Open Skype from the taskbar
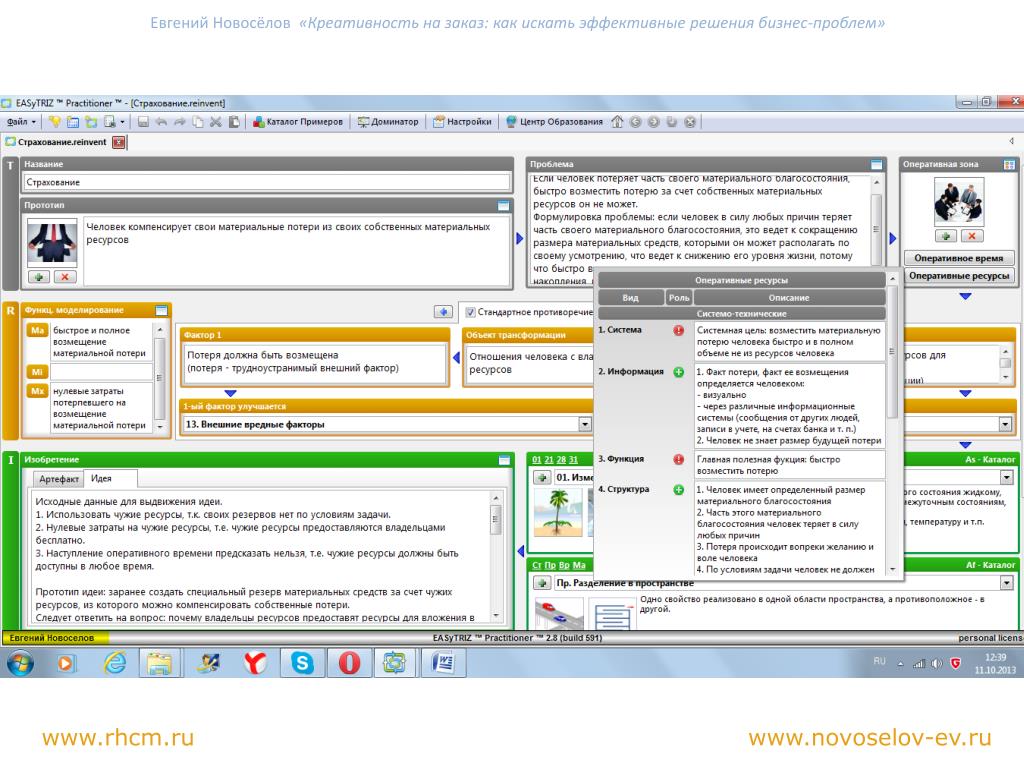This screenshot has height=768, width=1024. 302,663
